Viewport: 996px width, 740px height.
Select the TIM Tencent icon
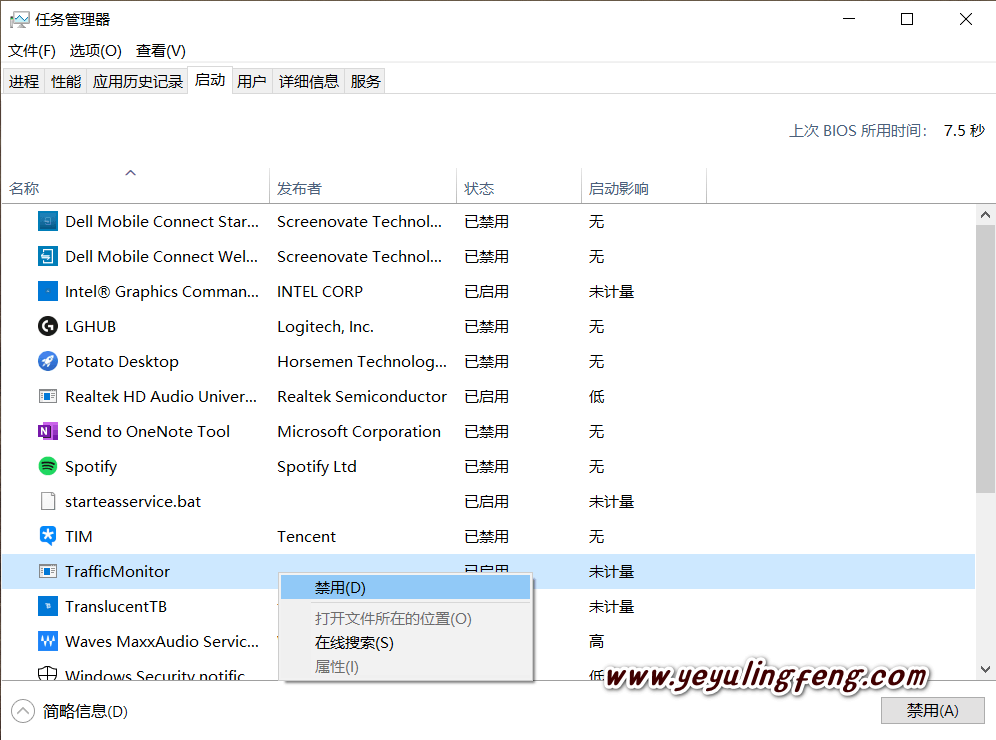48,536
